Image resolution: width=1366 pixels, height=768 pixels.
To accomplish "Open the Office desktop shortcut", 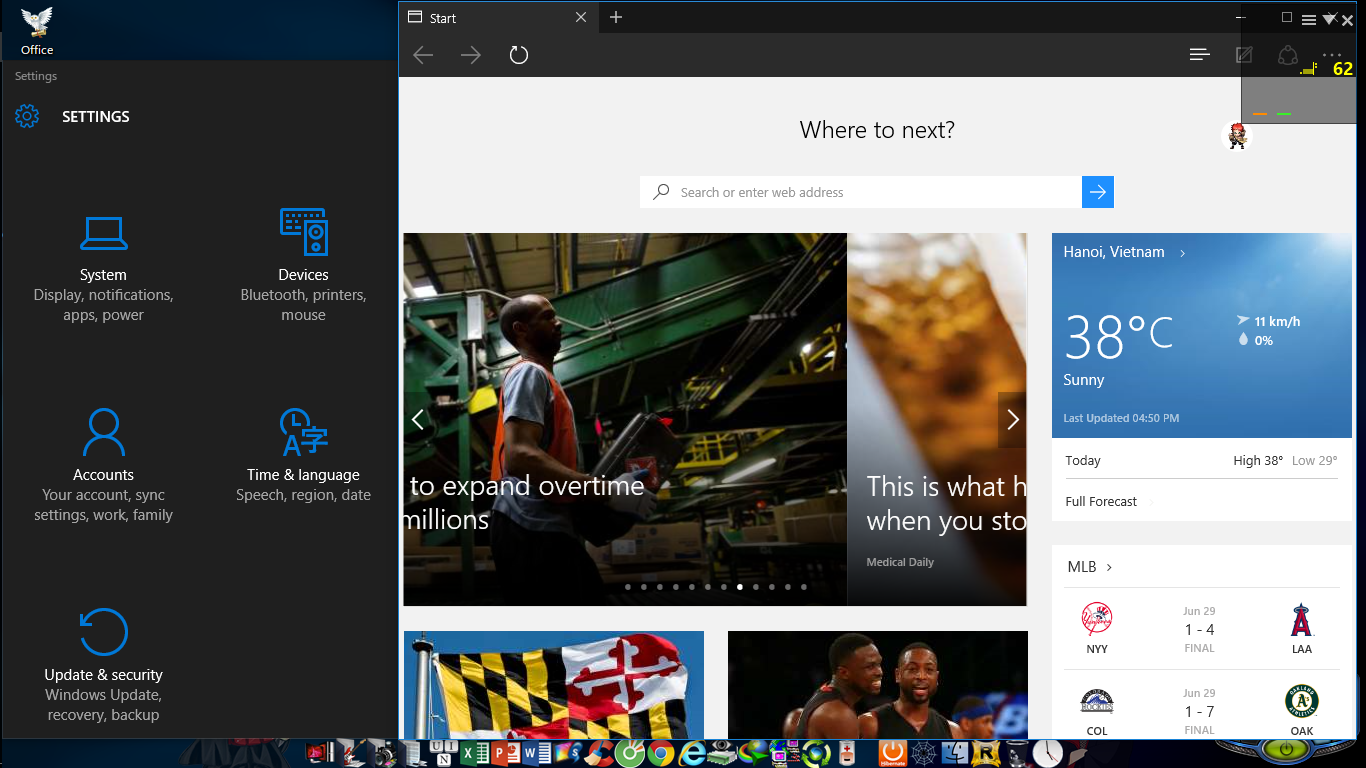I will 37,31.
